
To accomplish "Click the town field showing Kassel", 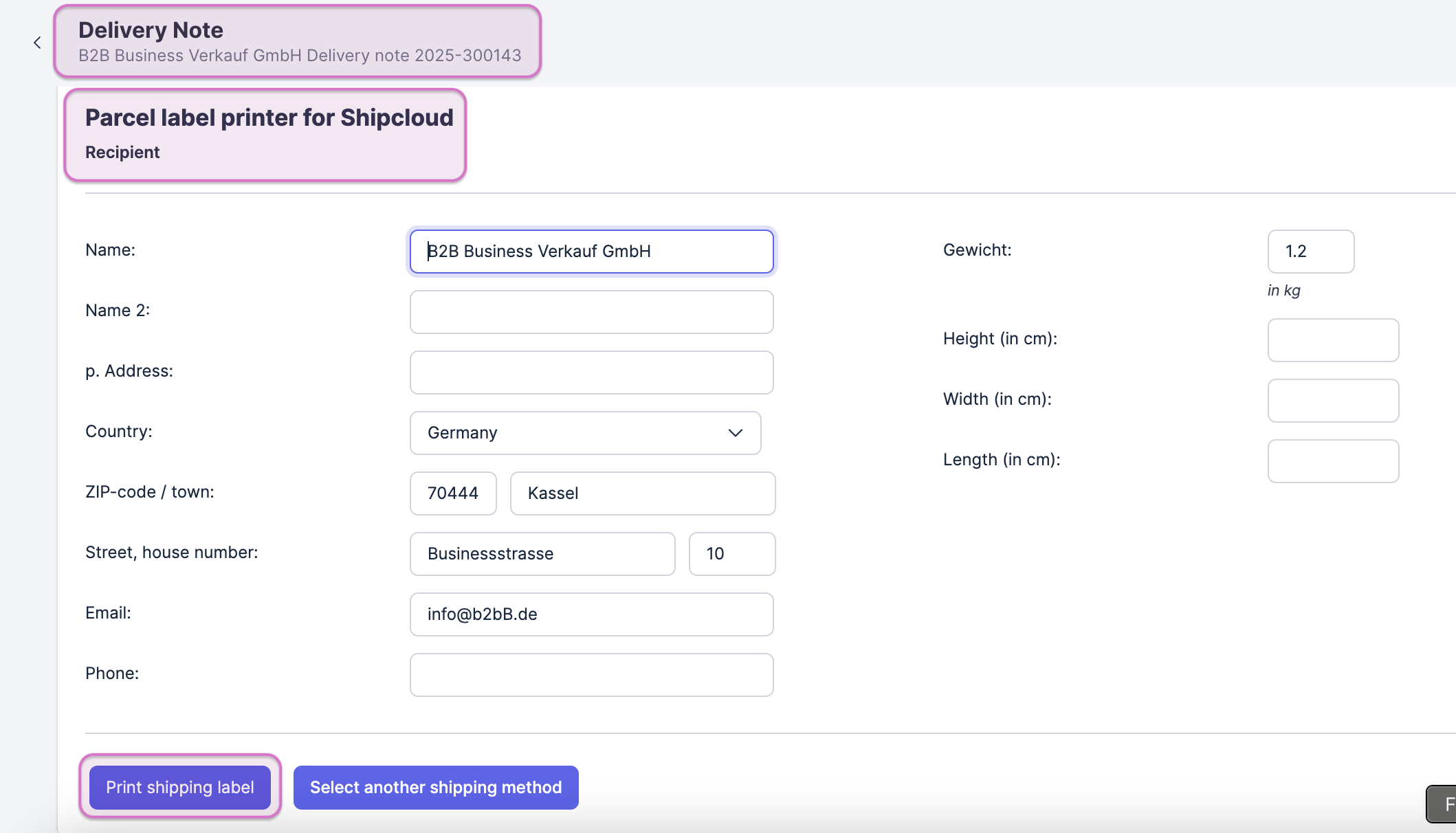I will pyautogui.click(x=642, y=493).
